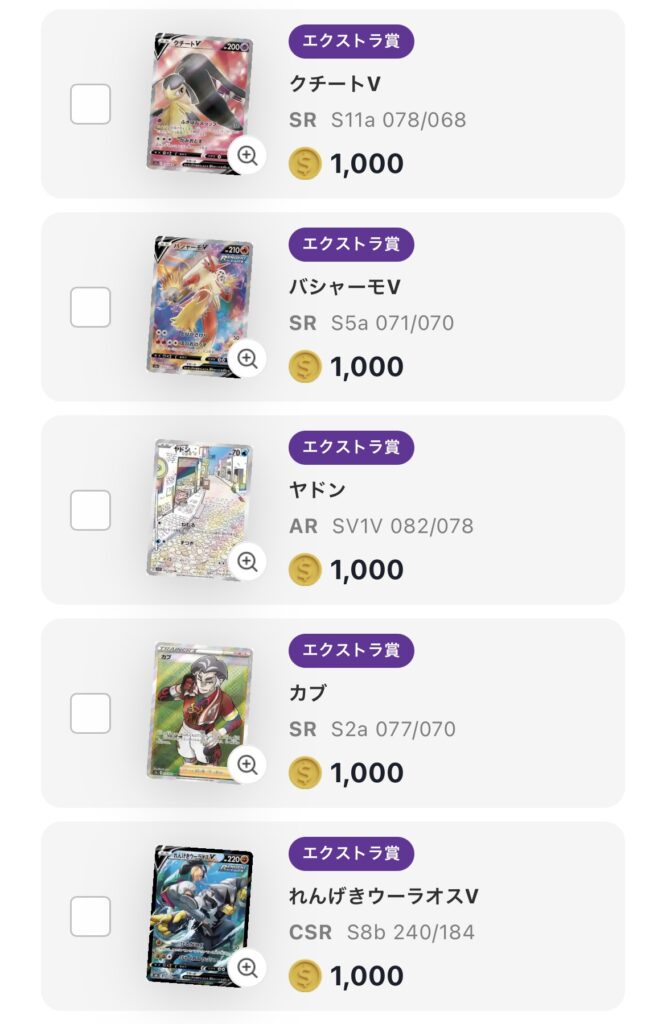Check the checkbox for クチートV
This screenshot has height=1024, width=666.
pos(91,100)
